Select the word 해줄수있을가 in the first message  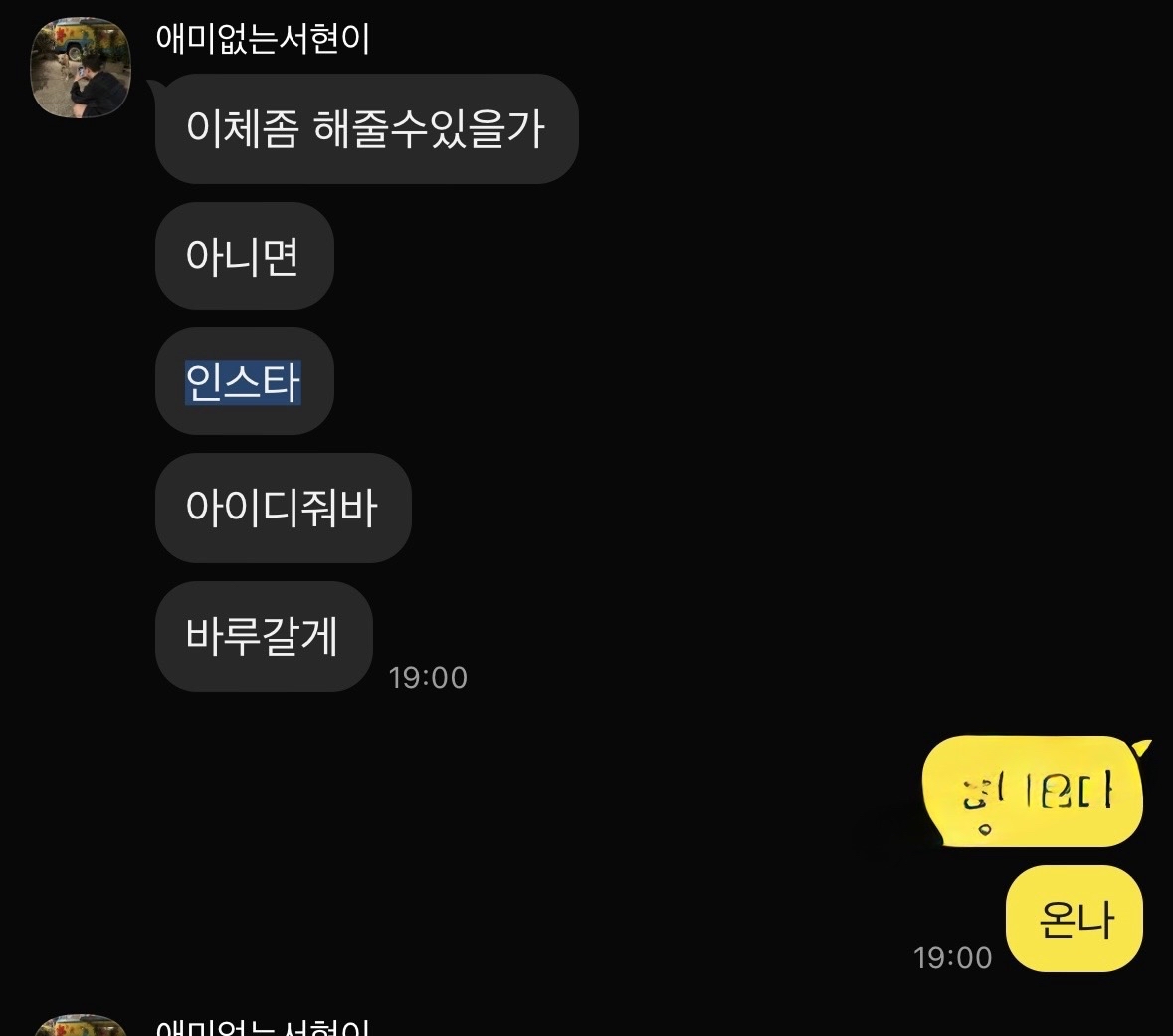[429, 128]
